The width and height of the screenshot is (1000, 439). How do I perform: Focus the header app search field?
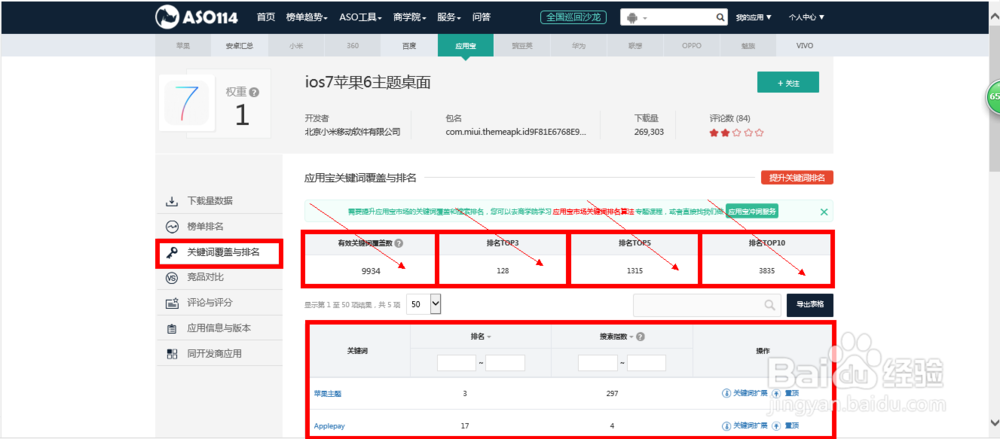click(x=675, y=18)
